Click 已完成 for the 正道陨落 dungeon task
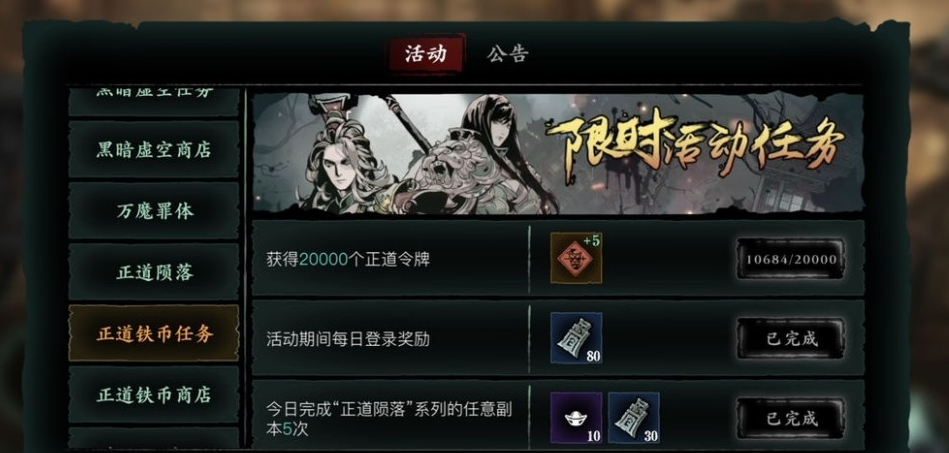 coord(790,418)
